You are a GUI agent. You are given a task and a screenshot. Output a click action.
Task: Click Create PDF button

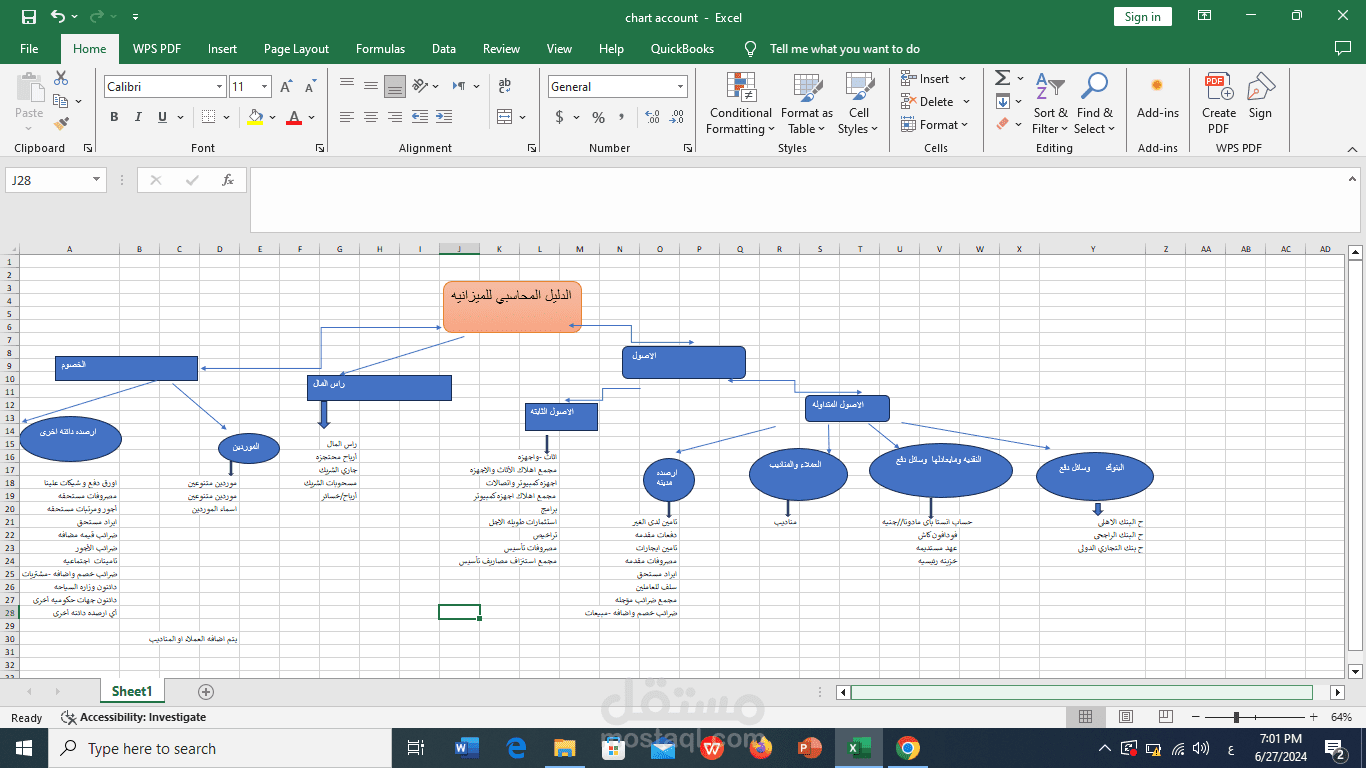[x=1219, y=103]
